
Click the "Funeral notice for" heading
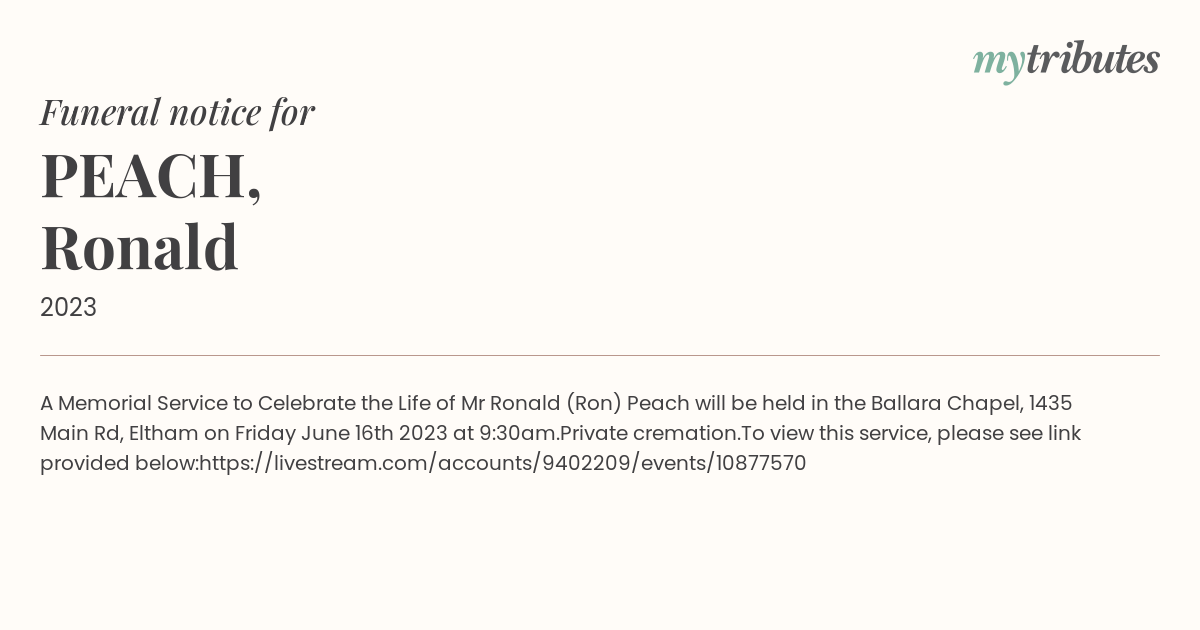[x=177, y=112]
